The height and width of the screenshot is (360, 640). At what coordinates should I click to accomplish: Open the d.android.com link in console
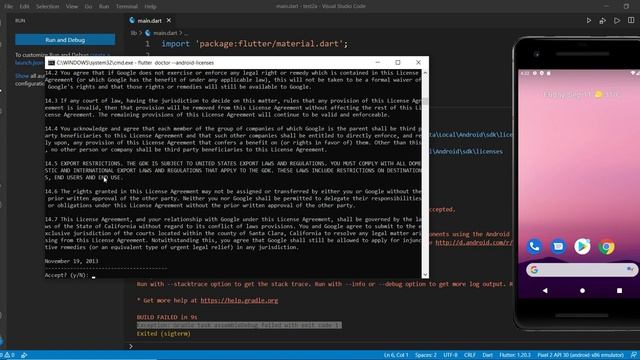tap(473, 242)
